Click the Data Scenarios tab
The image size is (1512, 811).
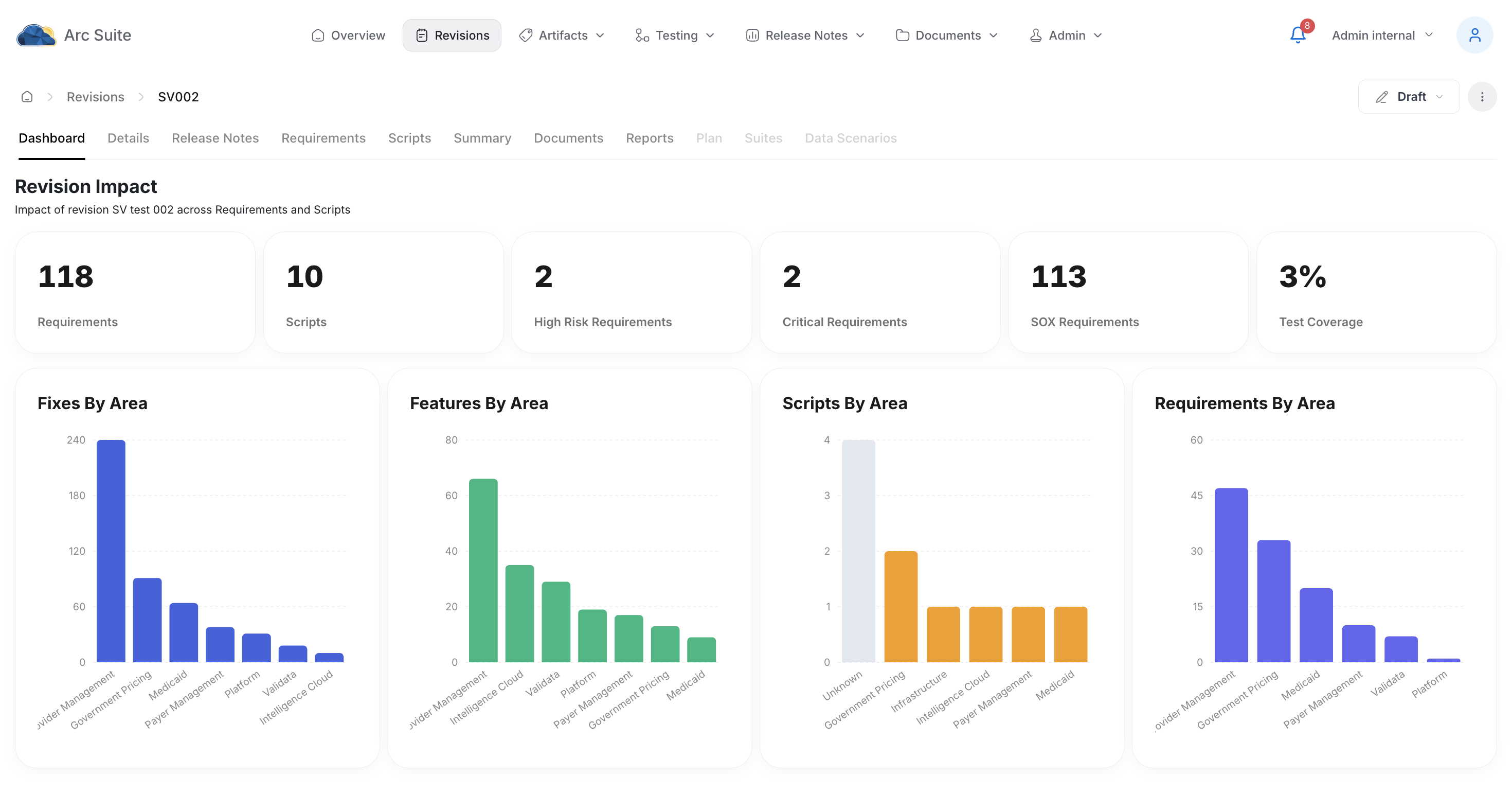tap(851, 138)
